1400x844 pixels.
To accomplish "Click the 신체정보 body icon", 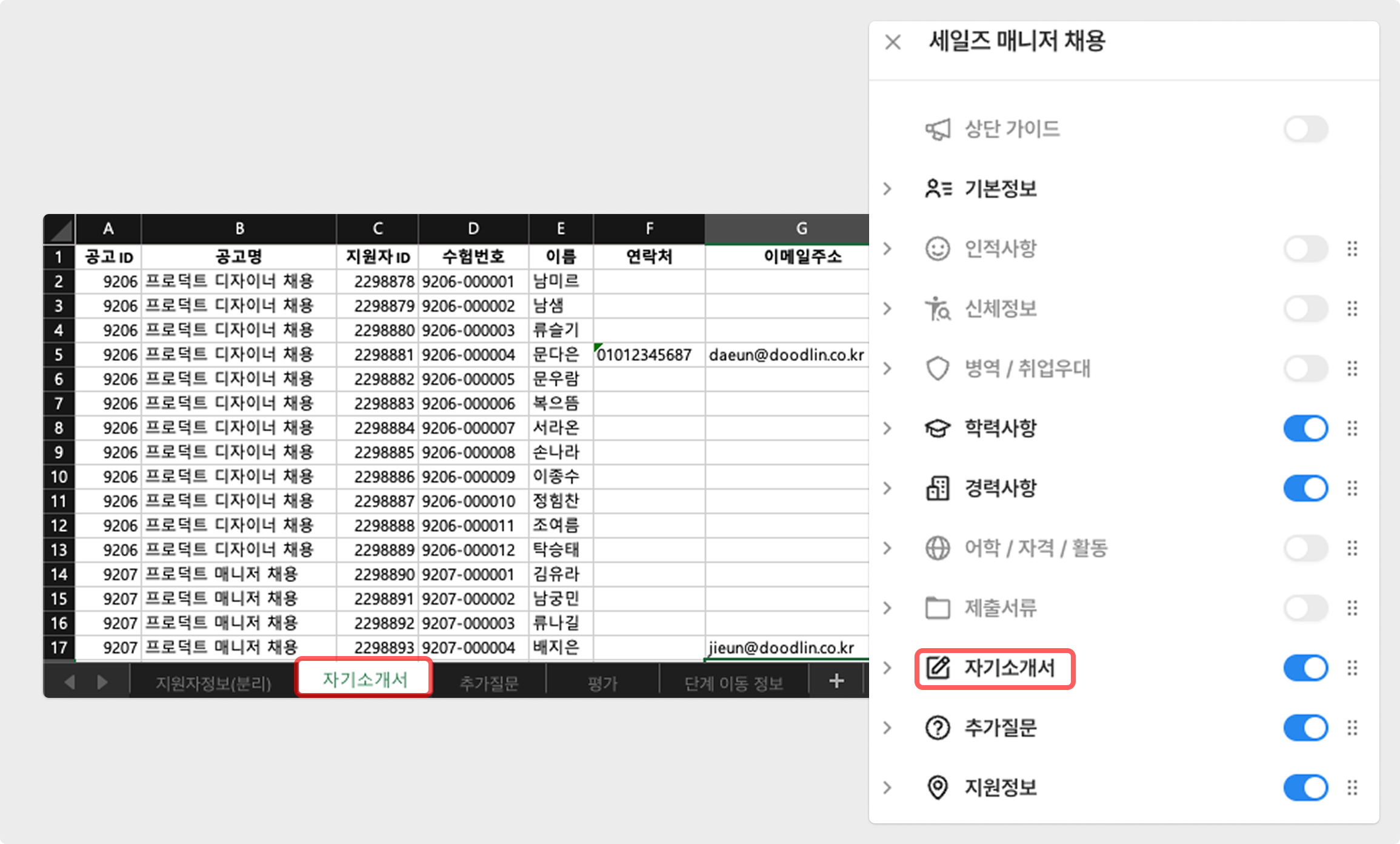I will [x=938, y=309].
